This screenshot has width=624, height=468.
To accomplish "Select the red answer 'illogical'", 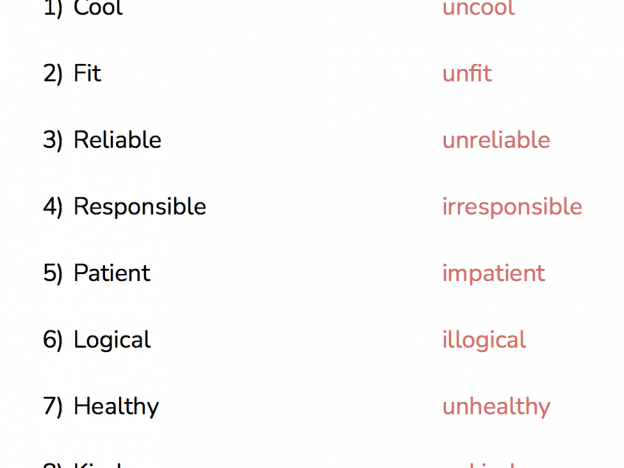I will tap(484, 341).
